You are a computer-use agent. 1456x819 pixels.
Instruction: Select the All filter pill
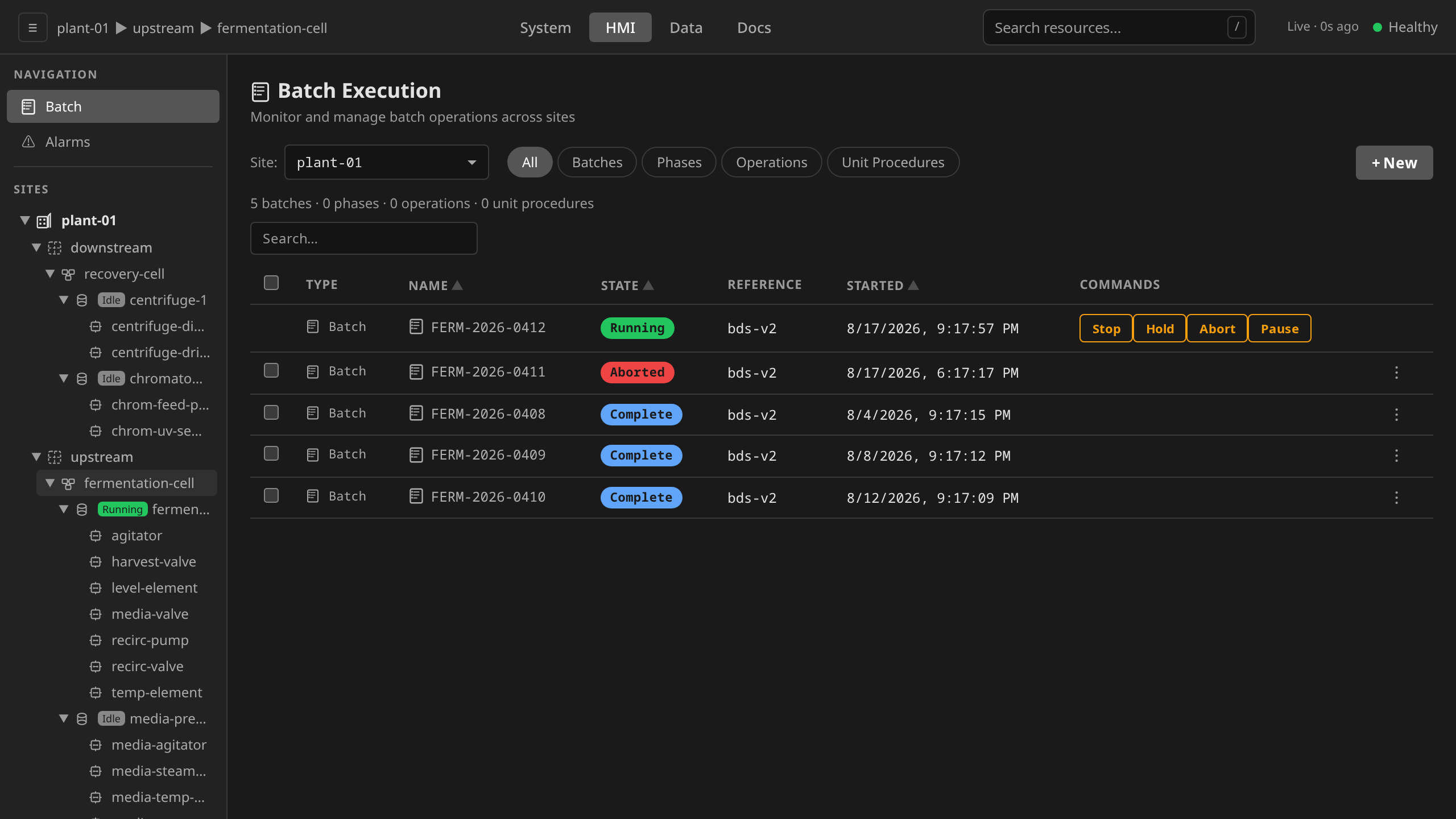530,162
